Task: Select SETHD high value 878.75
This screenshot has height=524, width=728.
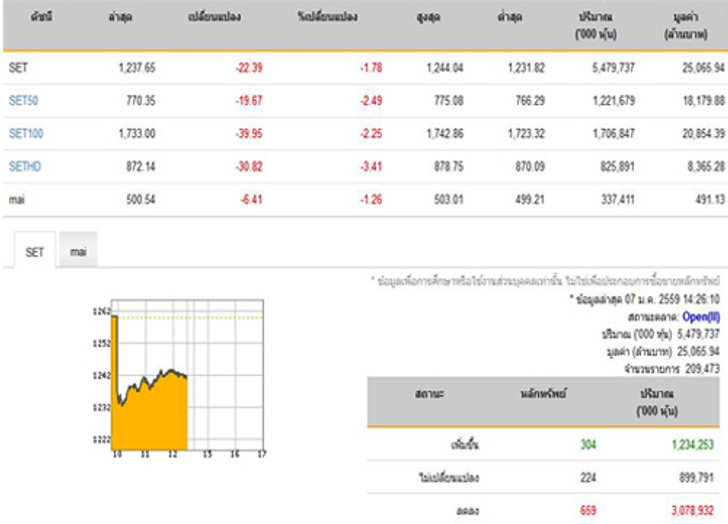Action: point(448,166)
